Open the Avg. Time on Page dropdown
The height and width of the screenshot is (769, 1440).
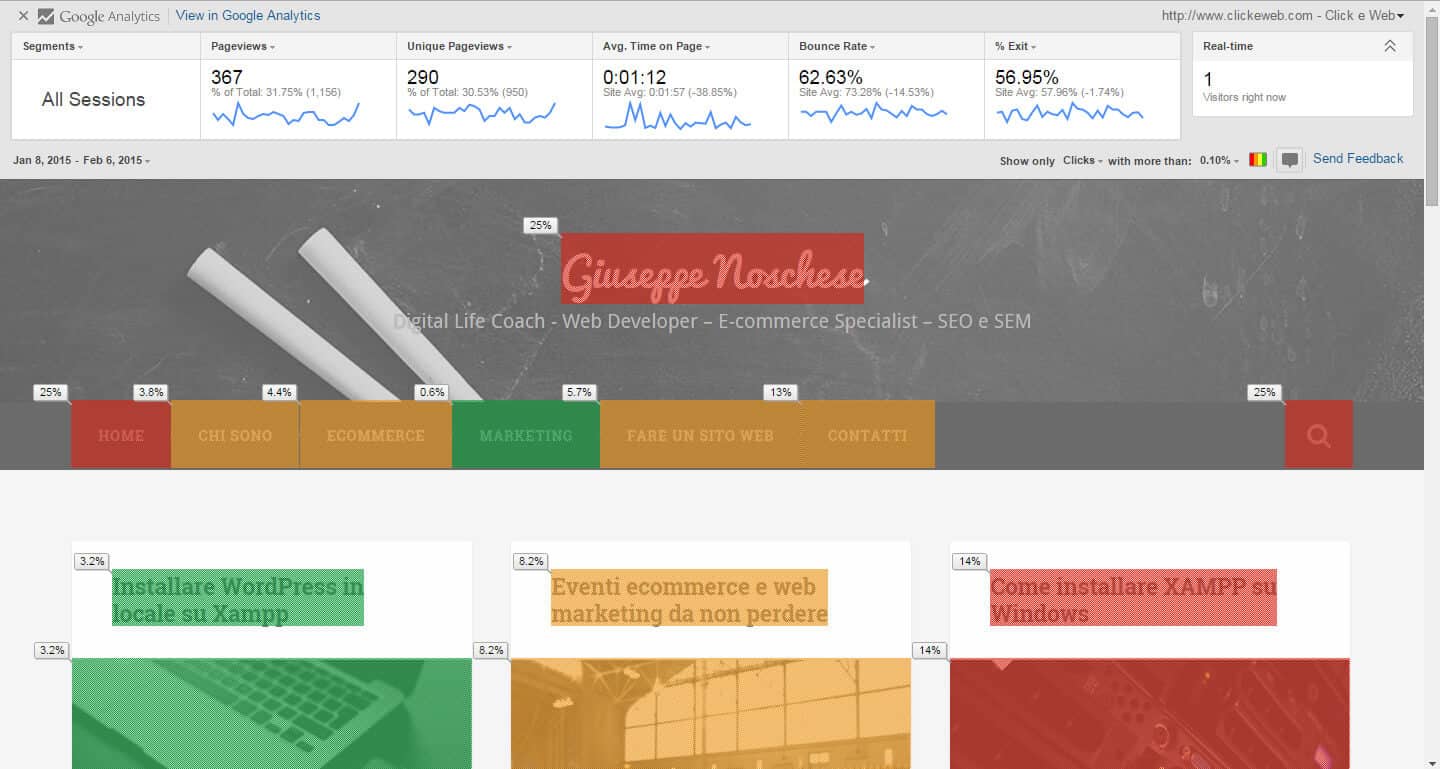pos(657,46)
